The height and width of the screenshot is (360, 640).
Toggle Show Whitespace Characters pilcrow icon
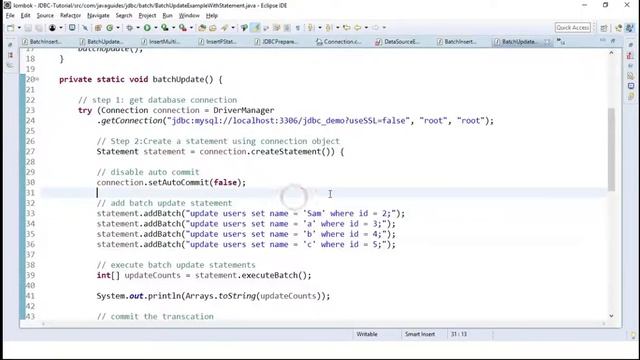pyautogui.click(x=298, y=28)
